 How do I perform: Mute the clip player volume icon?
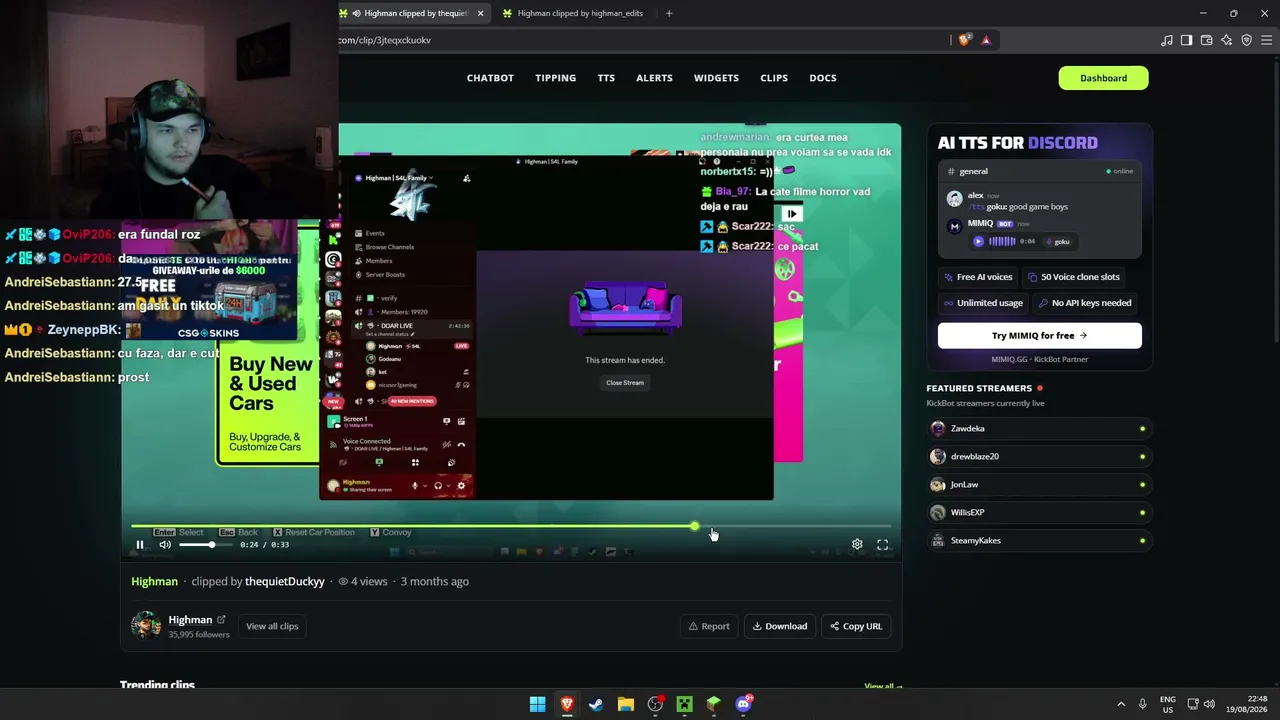coord(165,545)
